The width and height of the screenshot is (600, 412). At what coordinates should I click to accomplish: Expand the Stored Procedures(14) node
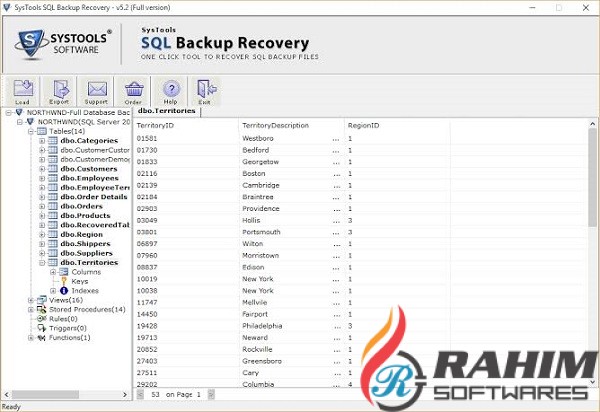coord(31,309)
